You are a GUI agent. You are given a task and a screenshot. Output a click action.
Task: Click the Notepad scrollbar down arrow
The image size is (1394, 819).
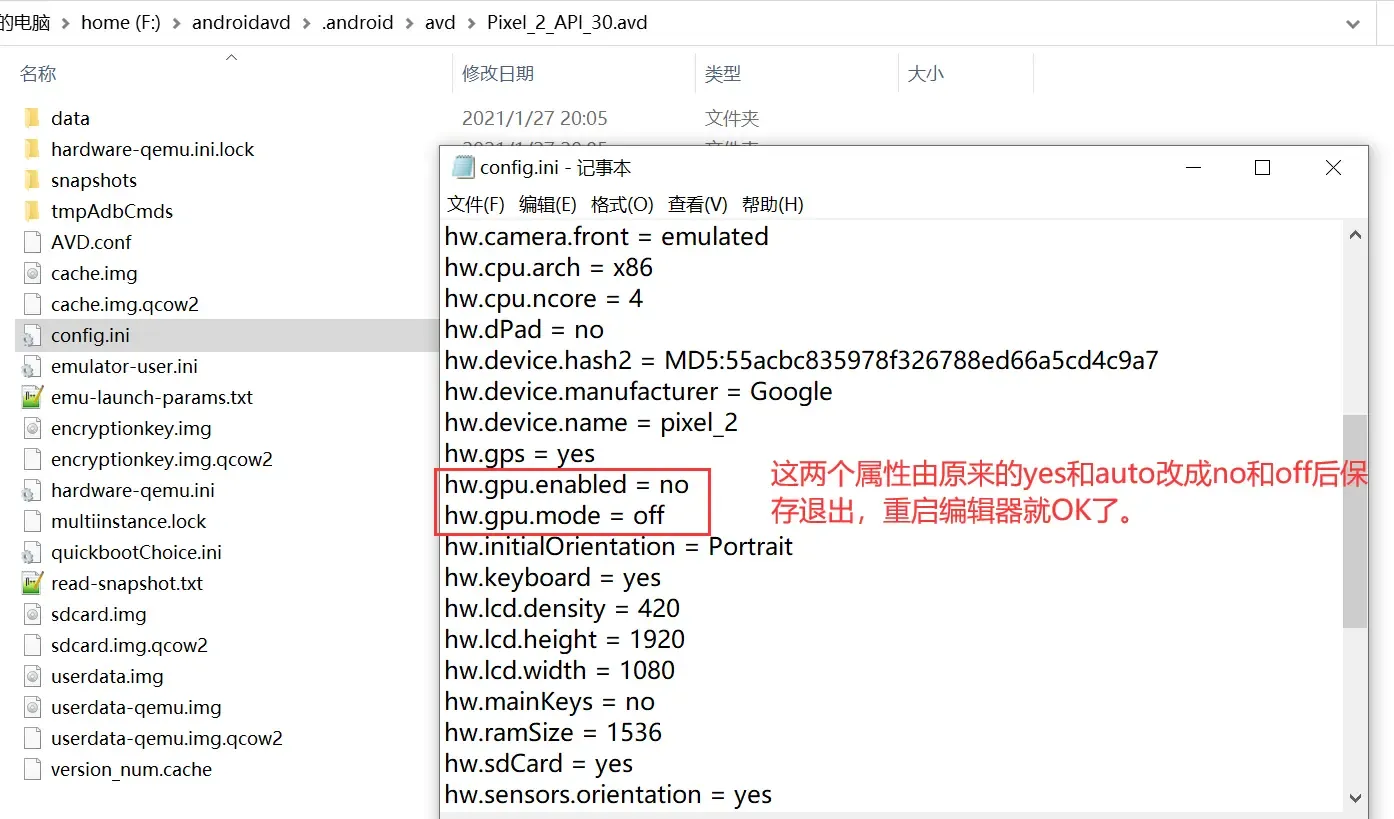pyautogui.click(x=1355, y=798)
